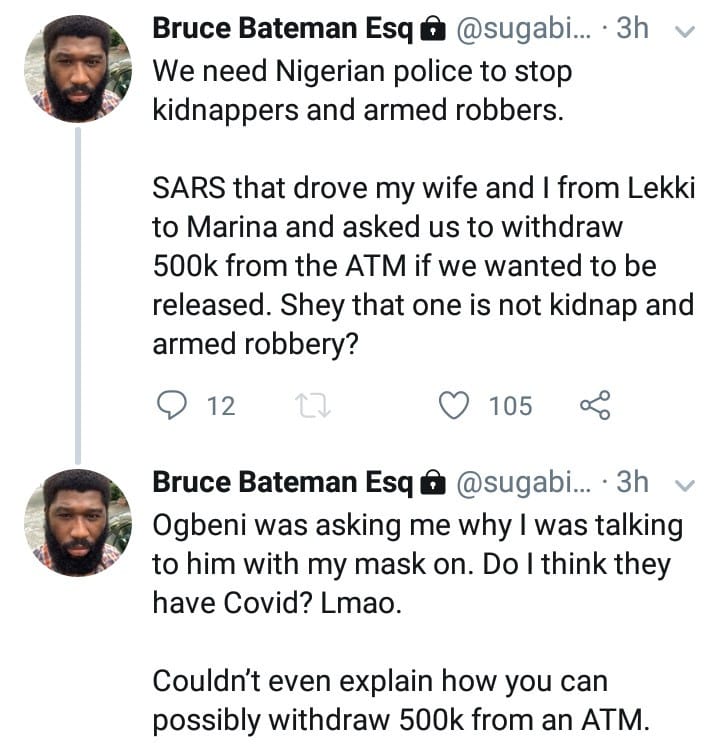Open Bruce Bateman Esq's profile from the first tweet
Viewport: 720px width, 747px height.
[x=282, y=29]
